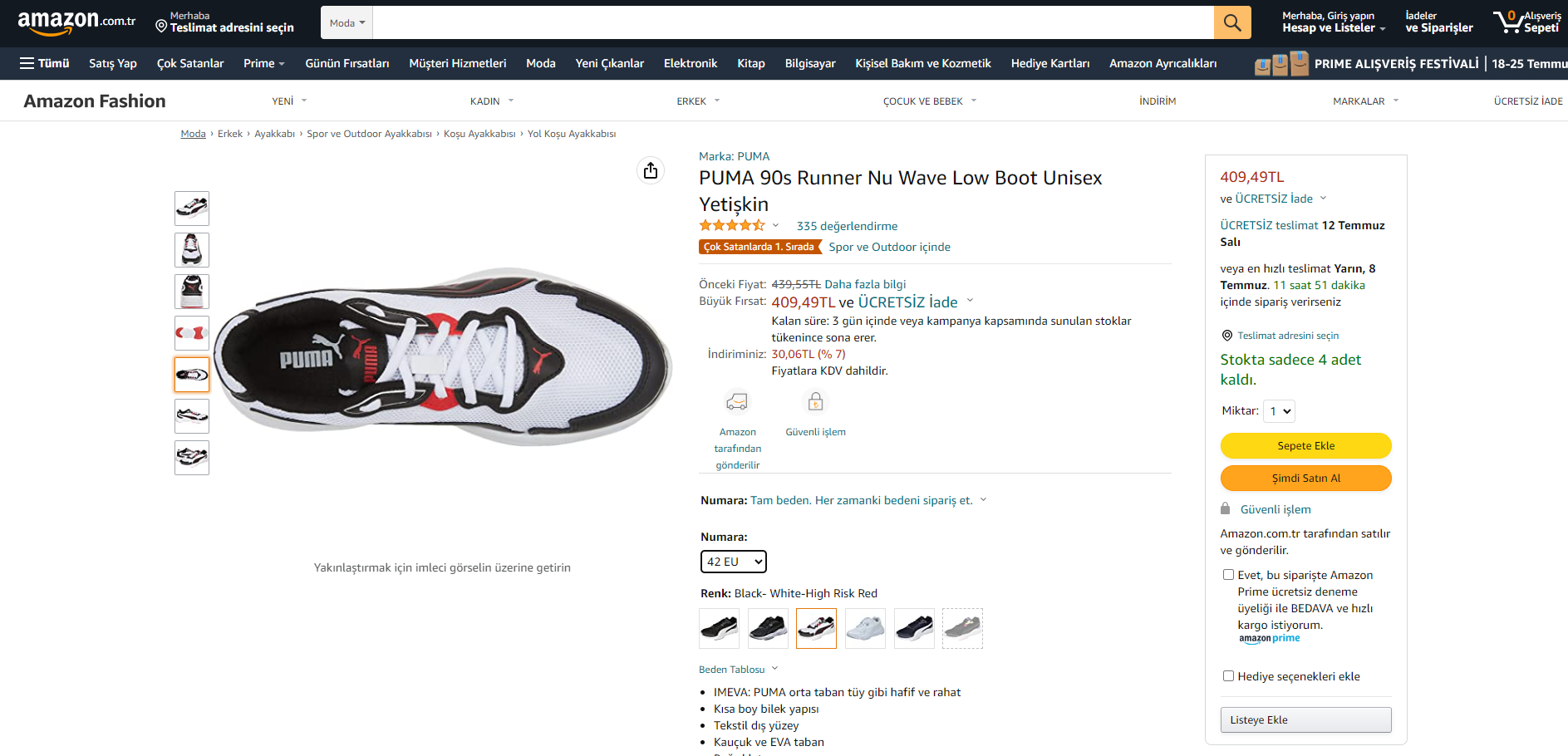Image resolution: width=1568 pixels, height=756 pixels.
Task: Click the star rating icons
Action: [x=731, y=225]
